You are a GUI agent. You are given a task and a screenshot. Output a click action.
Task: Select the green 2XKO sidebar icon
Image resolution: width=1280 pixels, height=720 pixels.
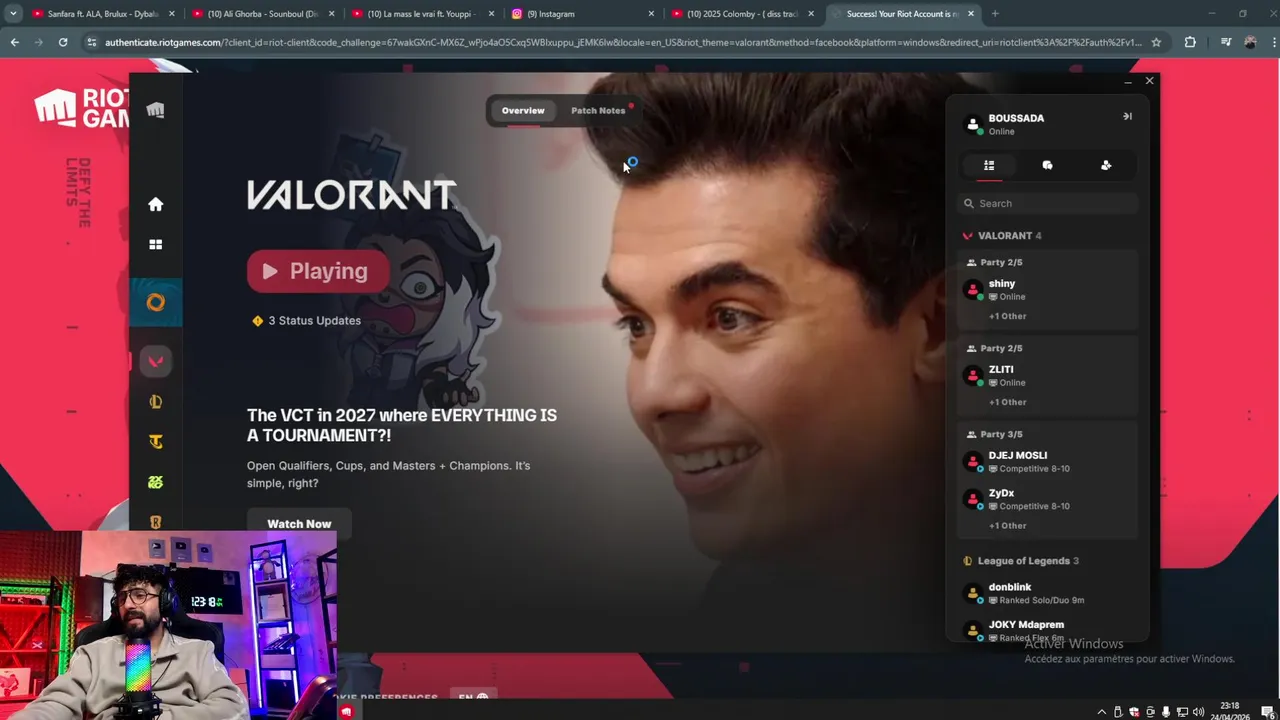click(155, 481)
